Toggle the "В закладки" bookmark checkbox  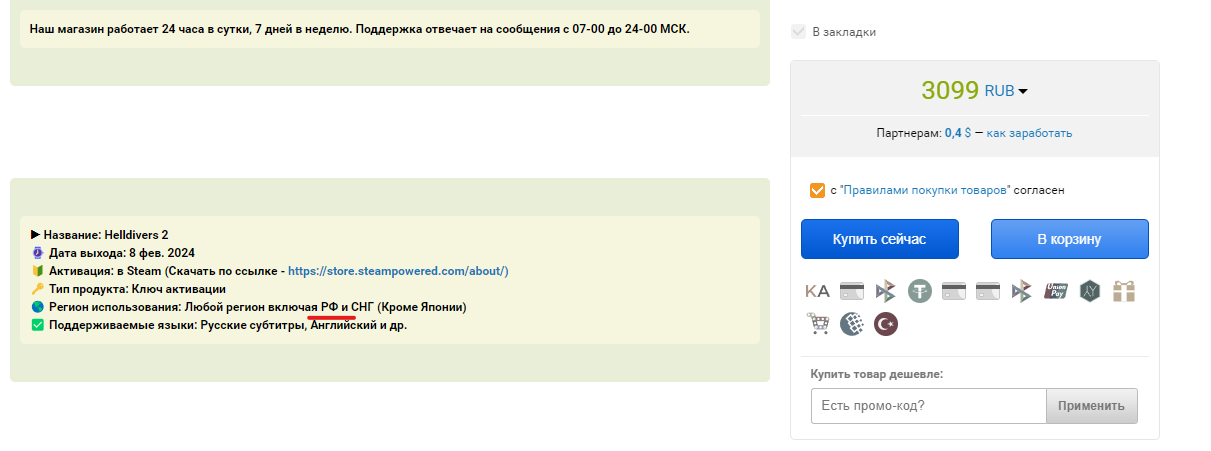pyautogui.click(x=798, y=31)
